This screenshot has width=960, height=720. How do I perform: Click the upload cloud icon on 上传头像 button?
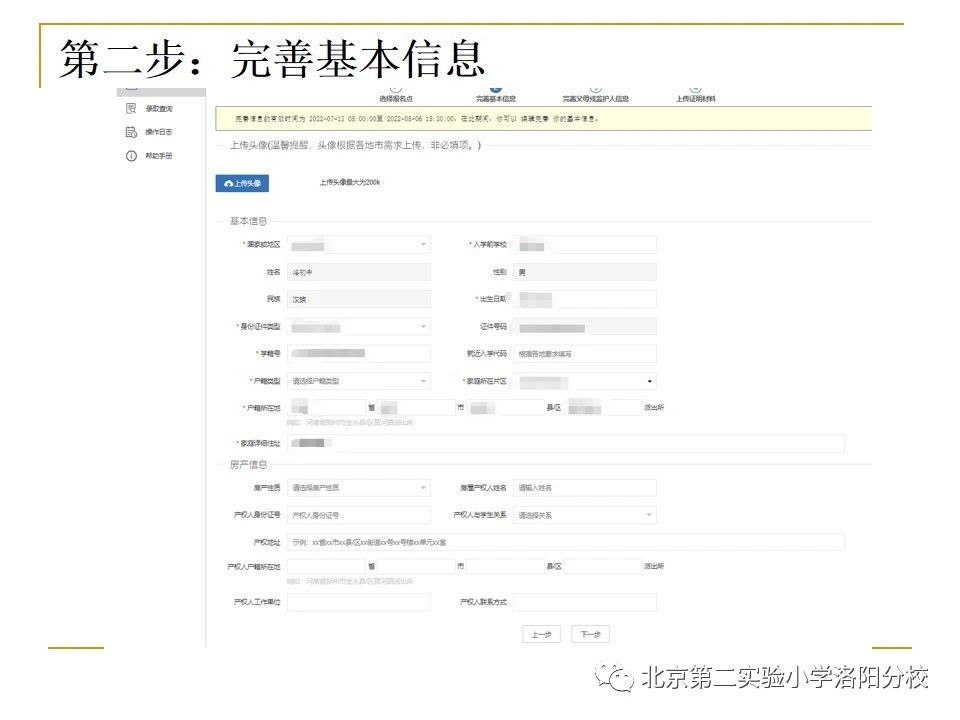coord(228,182)
